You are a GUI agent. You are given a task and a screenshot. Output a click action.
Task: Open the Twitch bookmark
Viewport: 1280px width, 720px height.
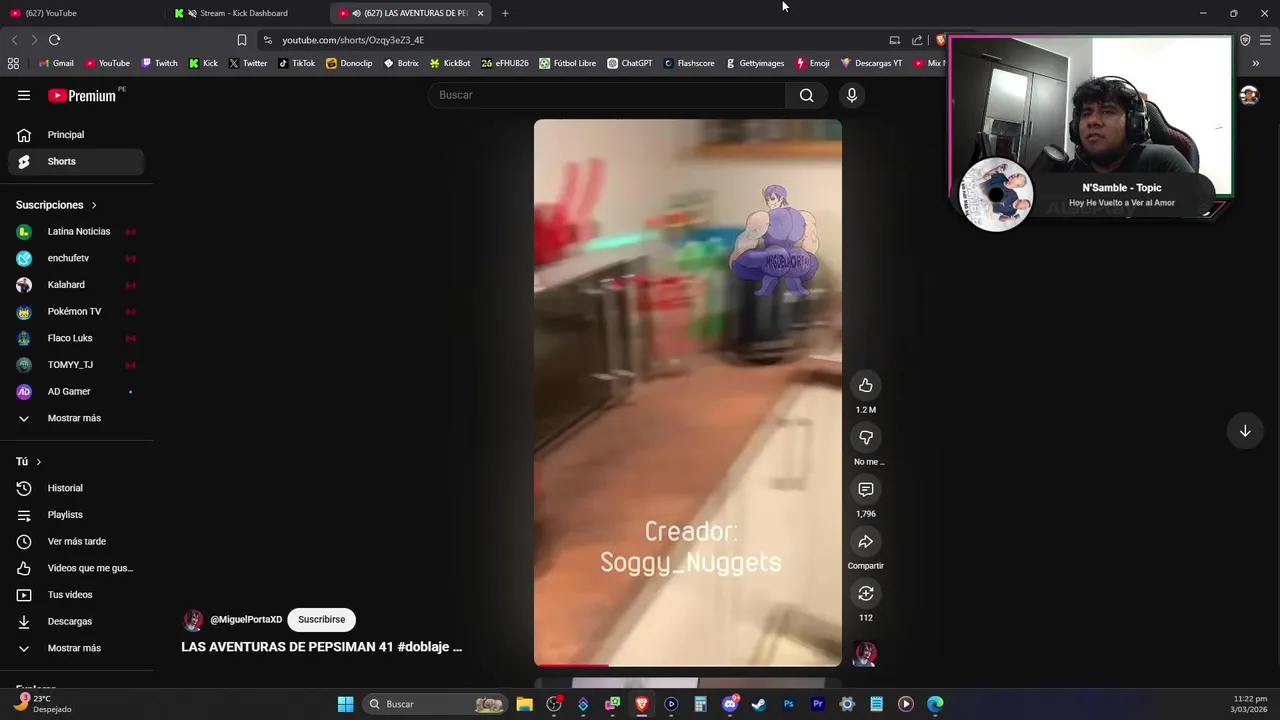pos(159,63)
